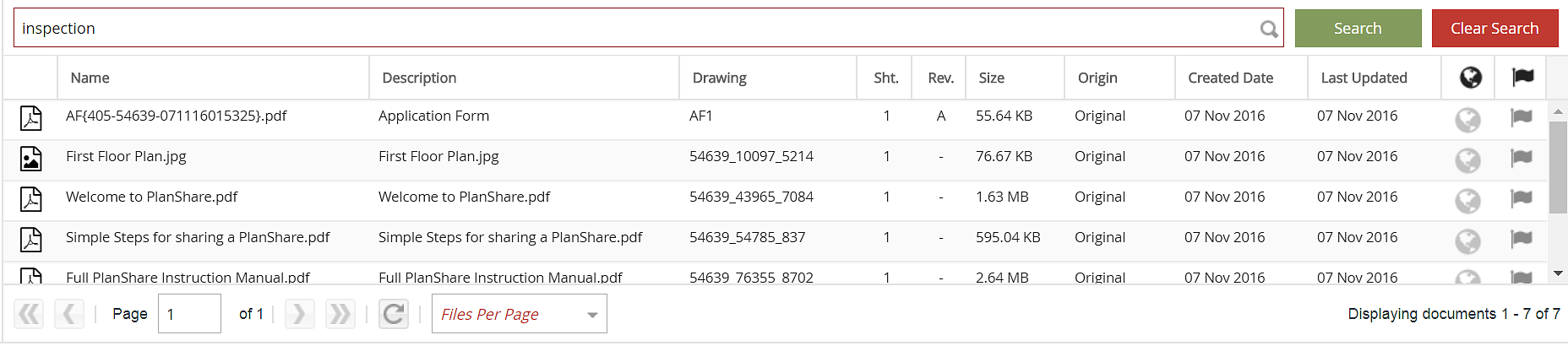
Task: Toggle flag for First Floor Plan.jpg row
Action: click(1521, 158)
